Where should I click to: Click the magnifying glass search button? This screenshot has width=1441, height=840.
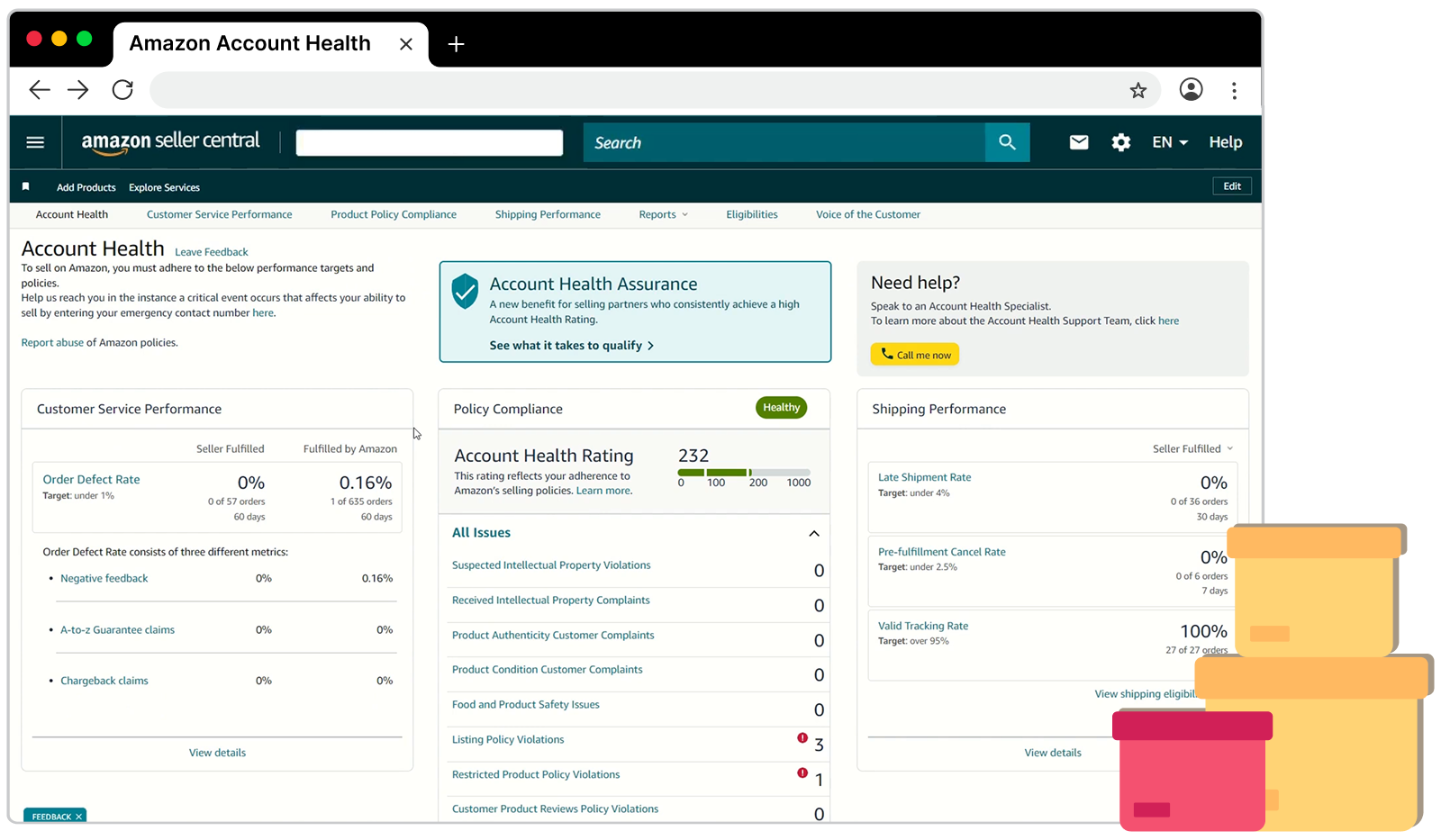1007,142
